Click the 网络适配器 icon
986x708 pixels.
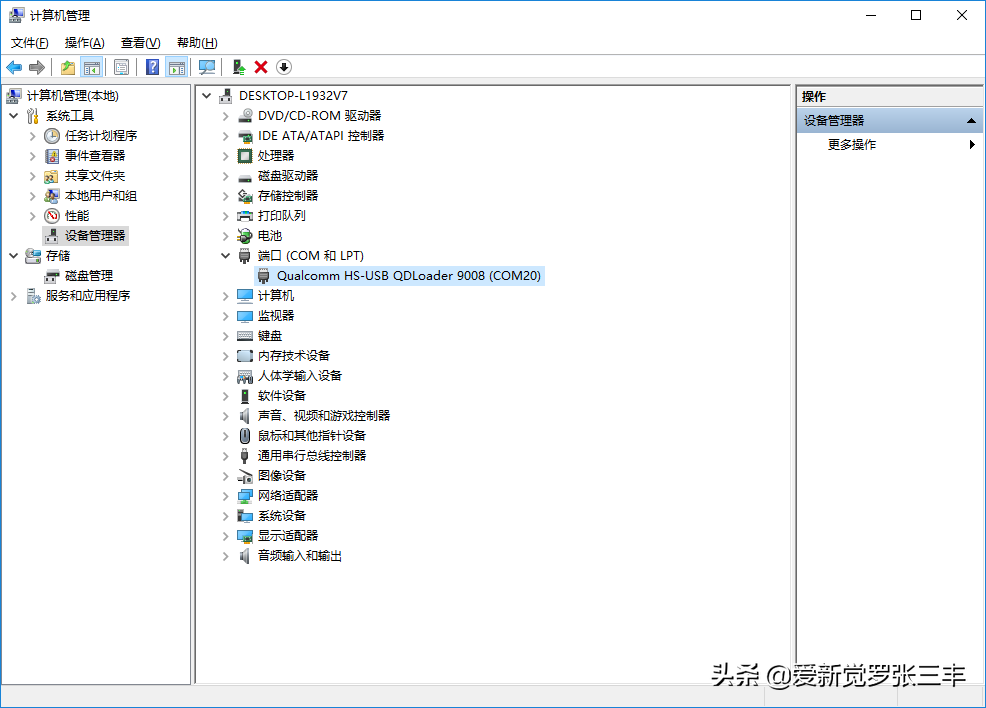[245, 496]
